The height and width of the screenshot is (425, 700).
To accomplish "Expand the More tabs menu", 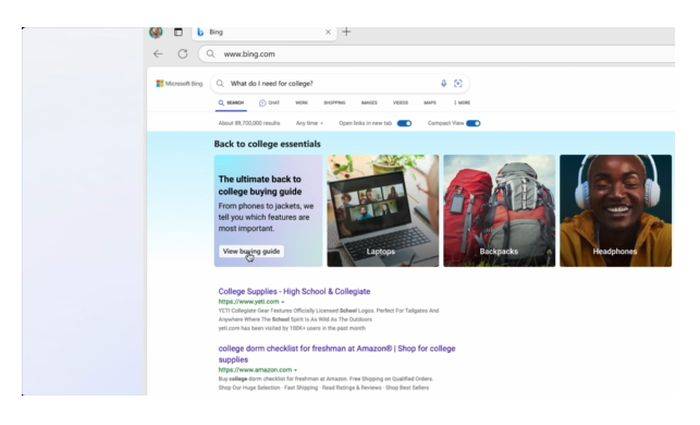I will click(462, 103).
